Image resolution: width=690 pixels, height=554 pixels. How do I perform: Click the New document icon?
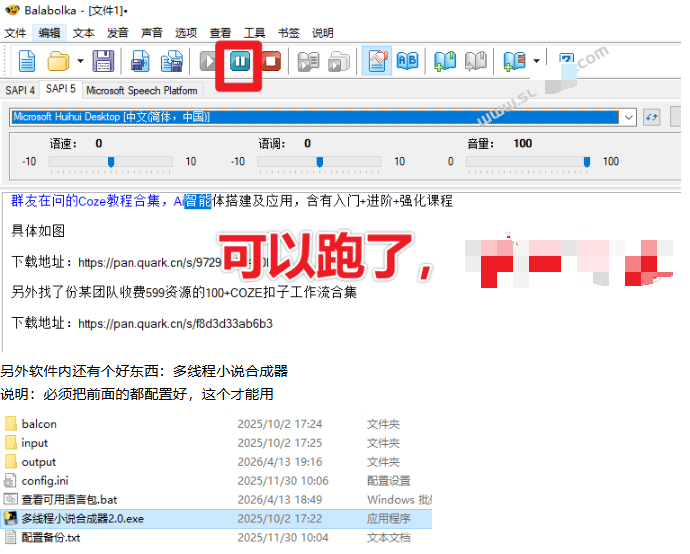[27, 61]
